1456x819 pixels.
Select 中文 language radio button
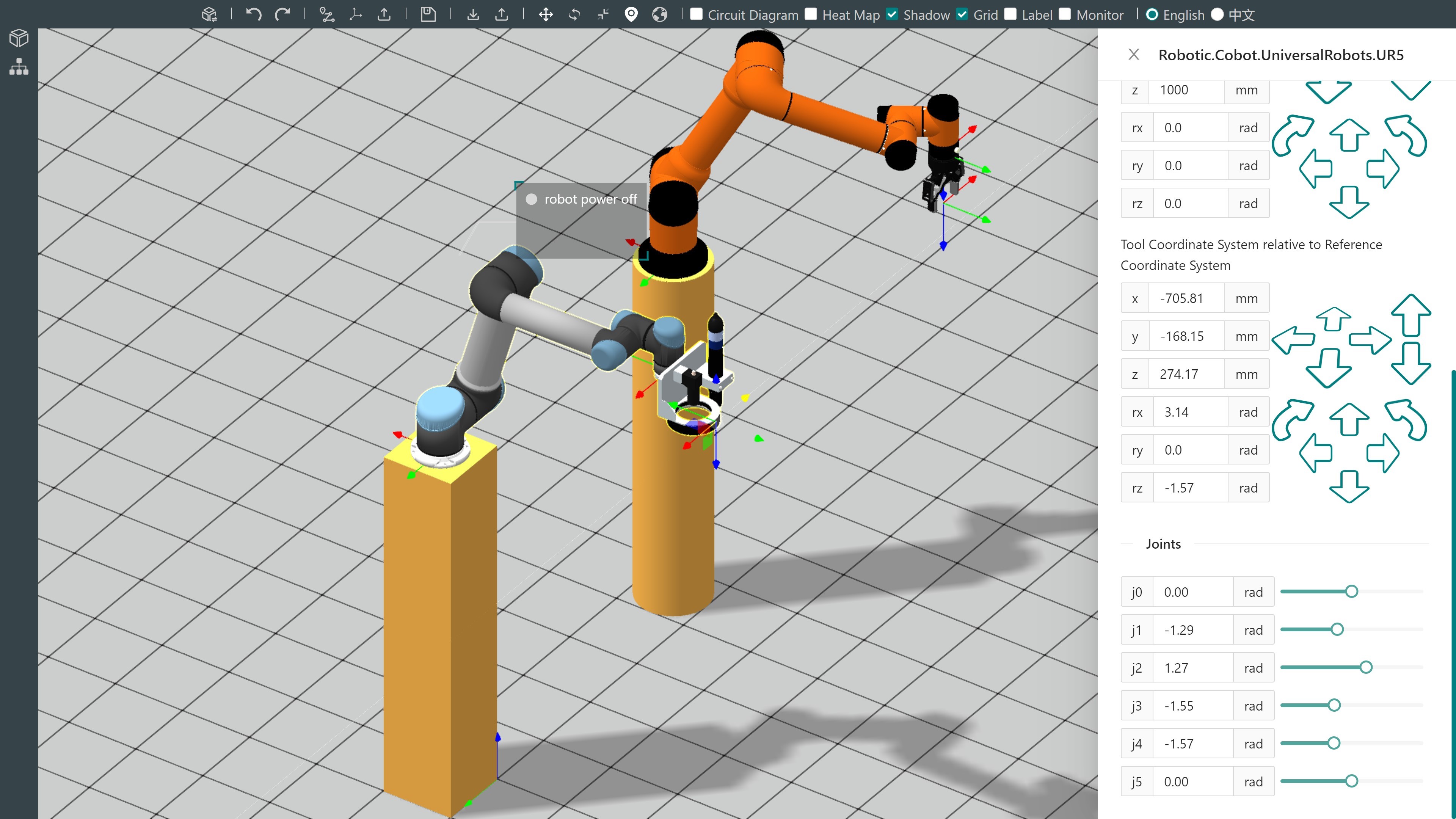(1218, 14)
